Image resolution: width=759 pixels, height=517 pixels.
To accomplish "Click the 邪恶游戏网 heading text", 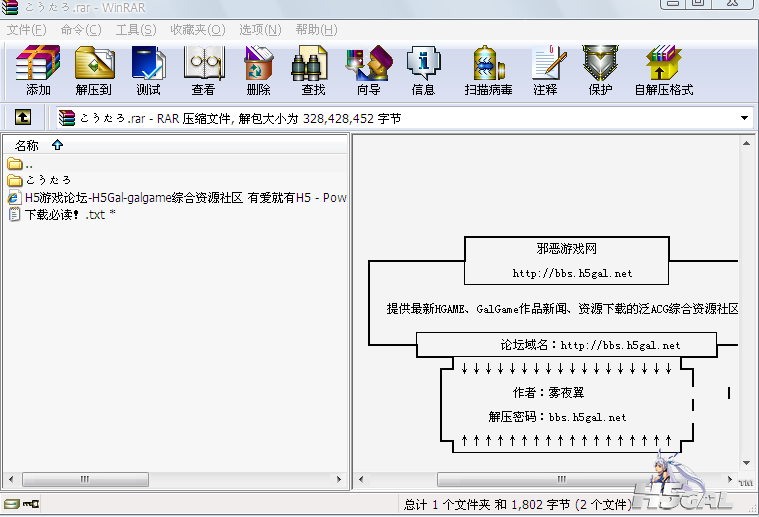I will (x=566, y=249).
